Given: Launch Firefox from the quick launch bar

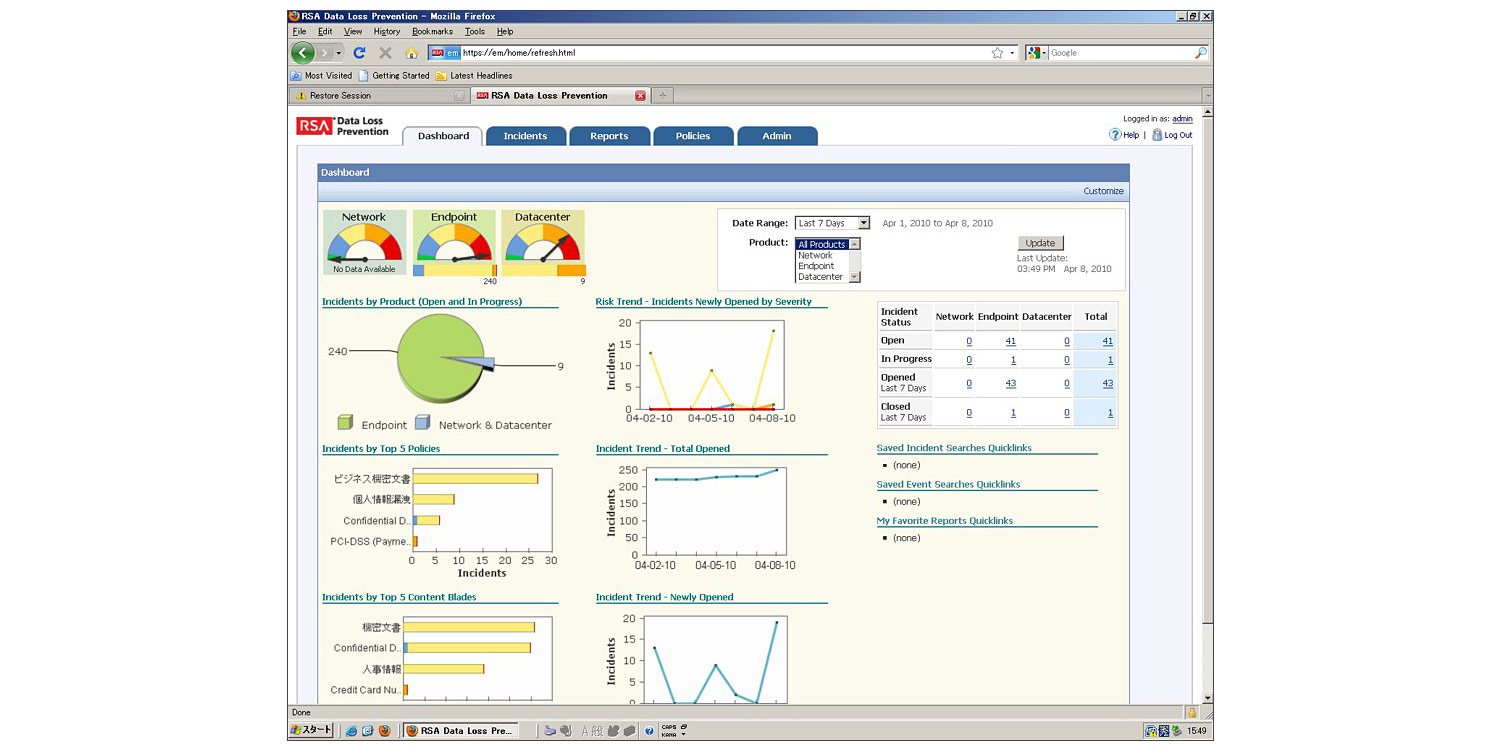Looking at the screenshot, I should coord(383,731).
